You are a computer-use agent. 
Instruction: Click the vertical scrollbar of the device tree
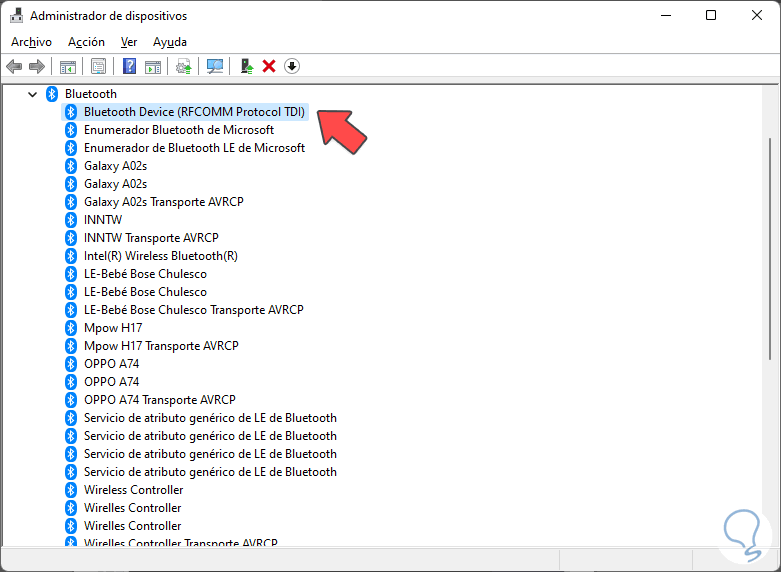click(770, 249)
